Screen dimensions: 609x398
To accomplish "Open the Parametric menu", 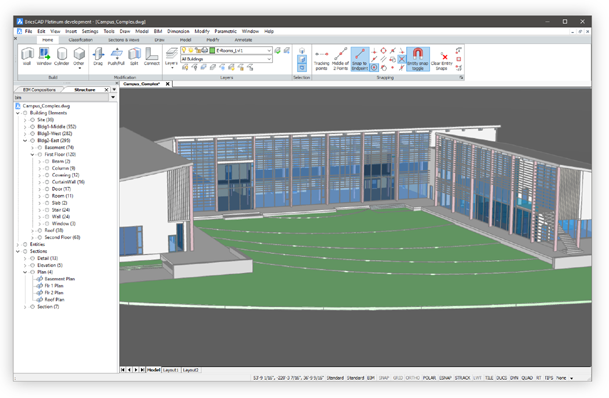I will (225, 31).
